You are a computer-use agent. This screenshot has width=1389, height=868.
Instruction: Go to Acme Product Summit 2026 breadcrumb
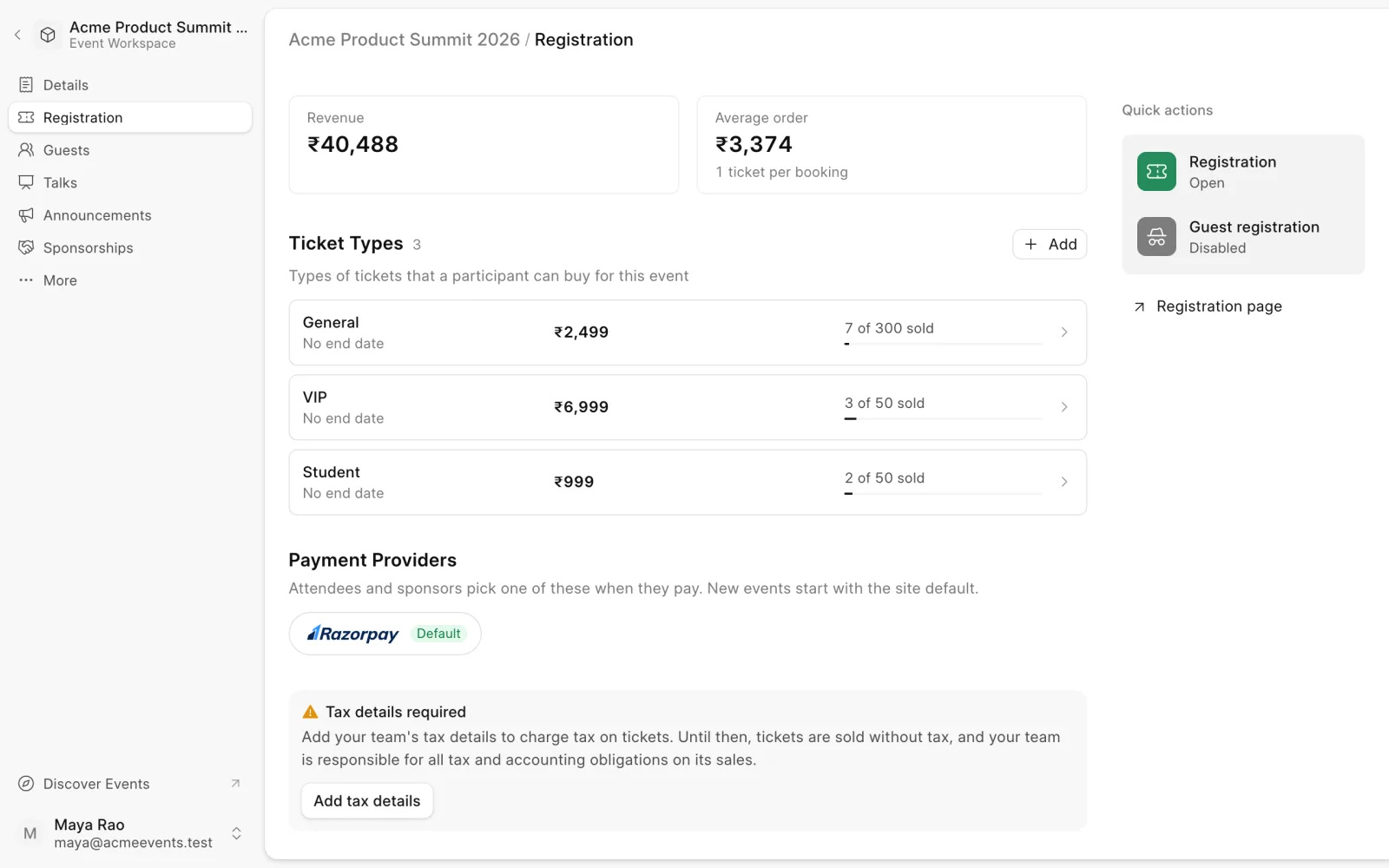pos(405,40)
